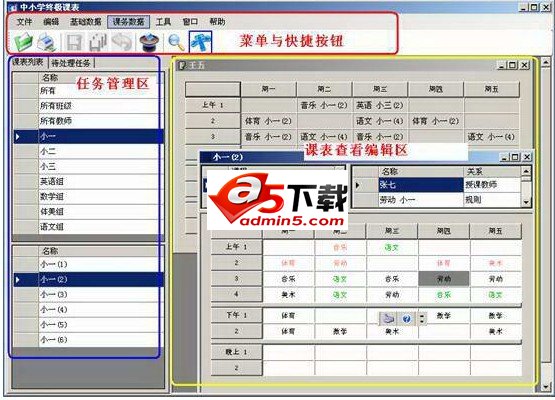Viewport: 555px width, 400px height.
Task: Select the 所有班级 row
Action: (88, 105)
